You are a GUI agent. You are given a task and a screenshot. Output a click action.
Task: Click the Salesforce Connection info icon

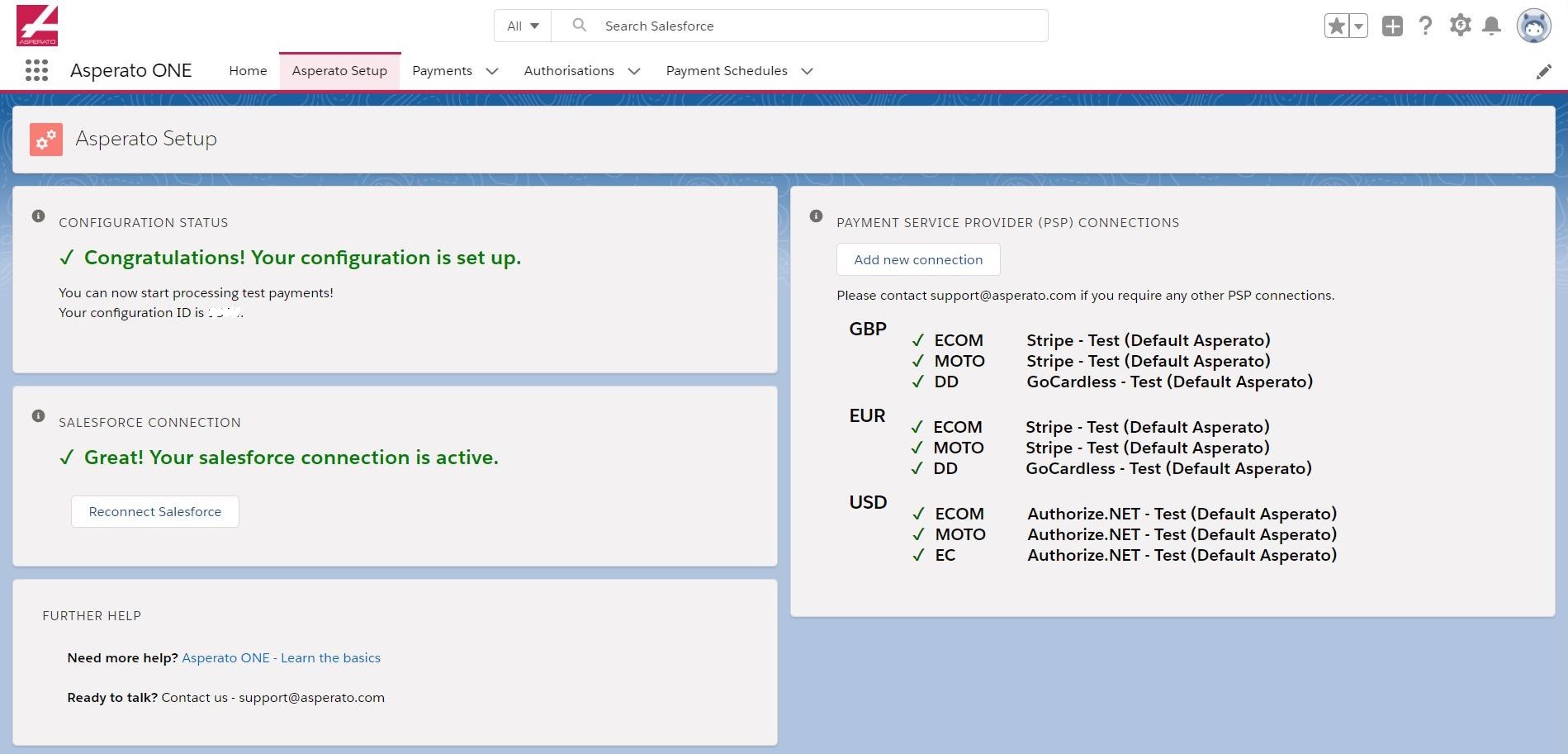38,416
